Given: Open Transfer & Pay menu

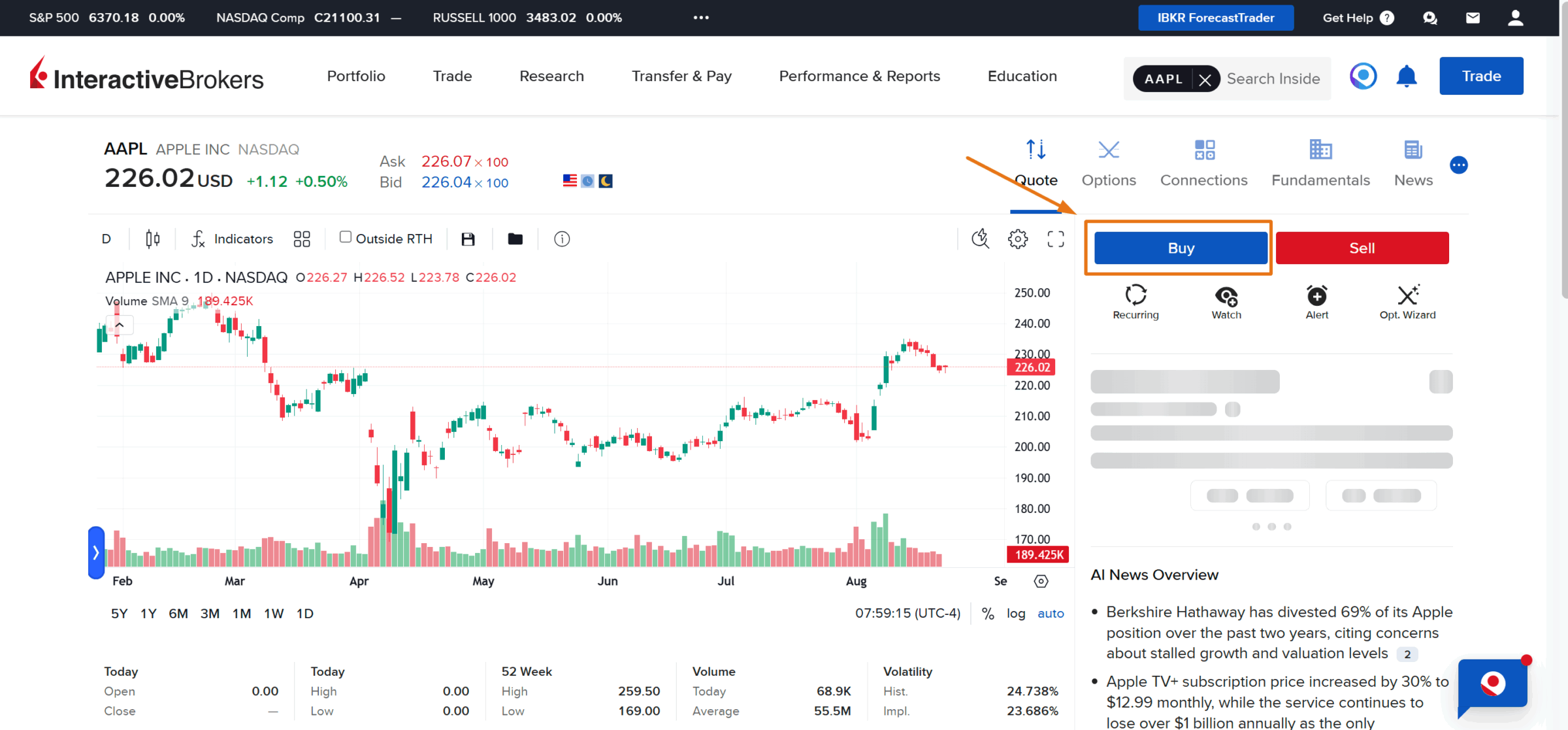Looking at the screenshot, I should pos(681,76).
